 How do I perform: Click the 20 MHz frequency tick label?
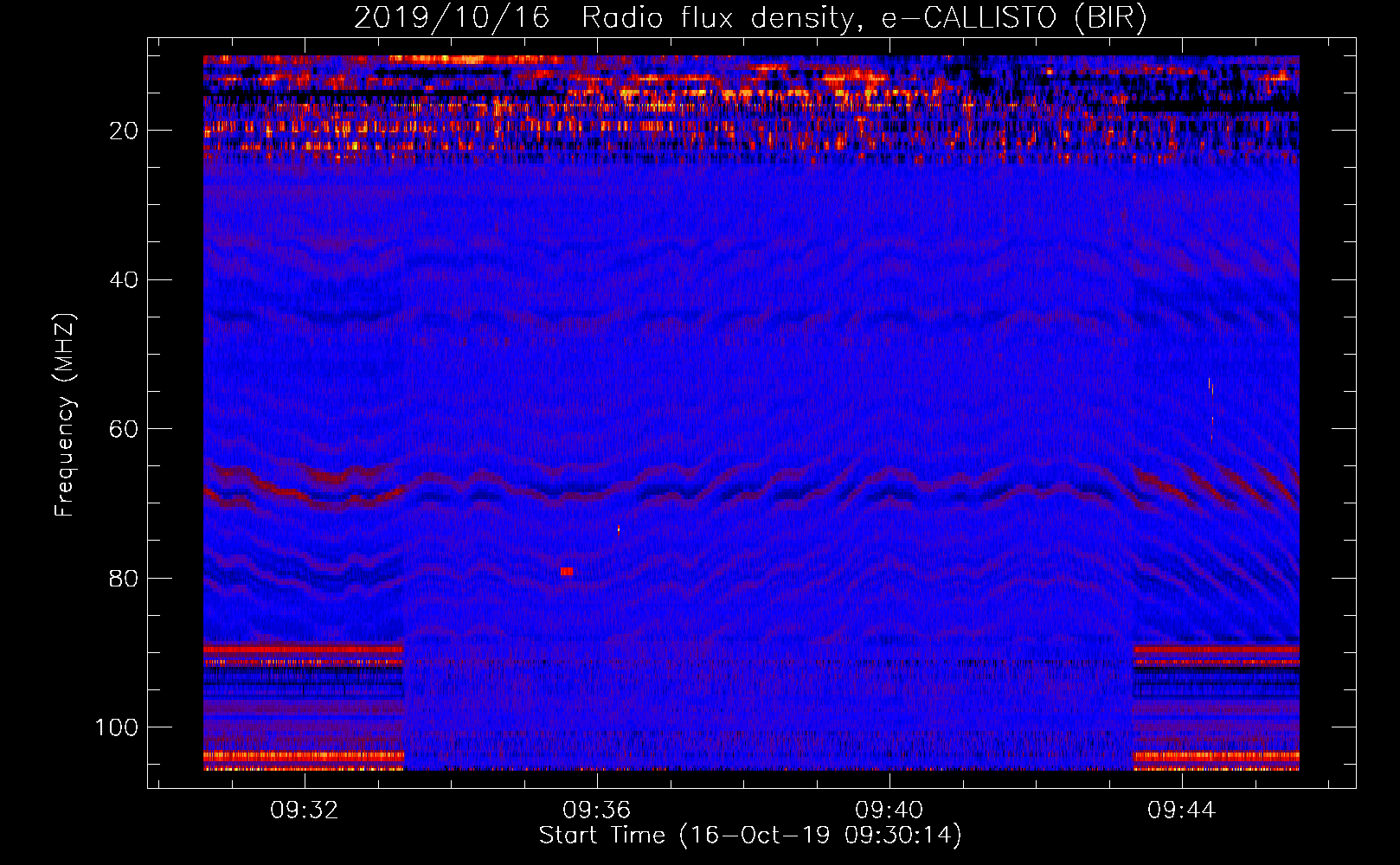click(x=124, y=131)
